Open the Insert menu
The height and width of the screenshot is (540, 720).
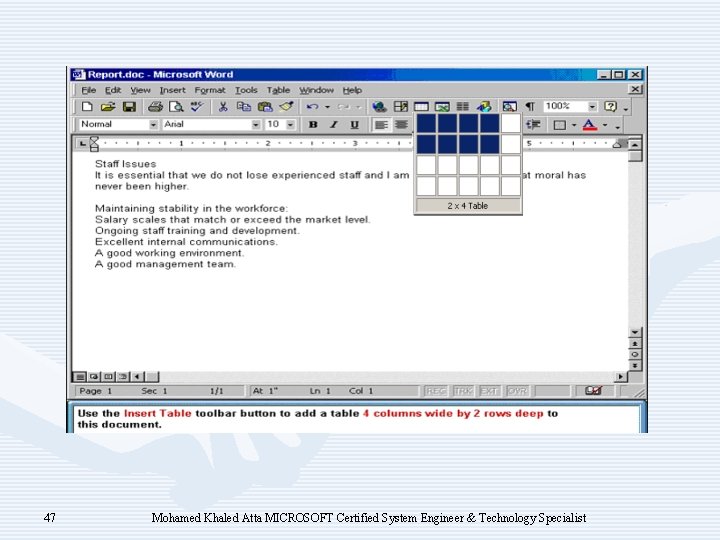tap(172, 90)
